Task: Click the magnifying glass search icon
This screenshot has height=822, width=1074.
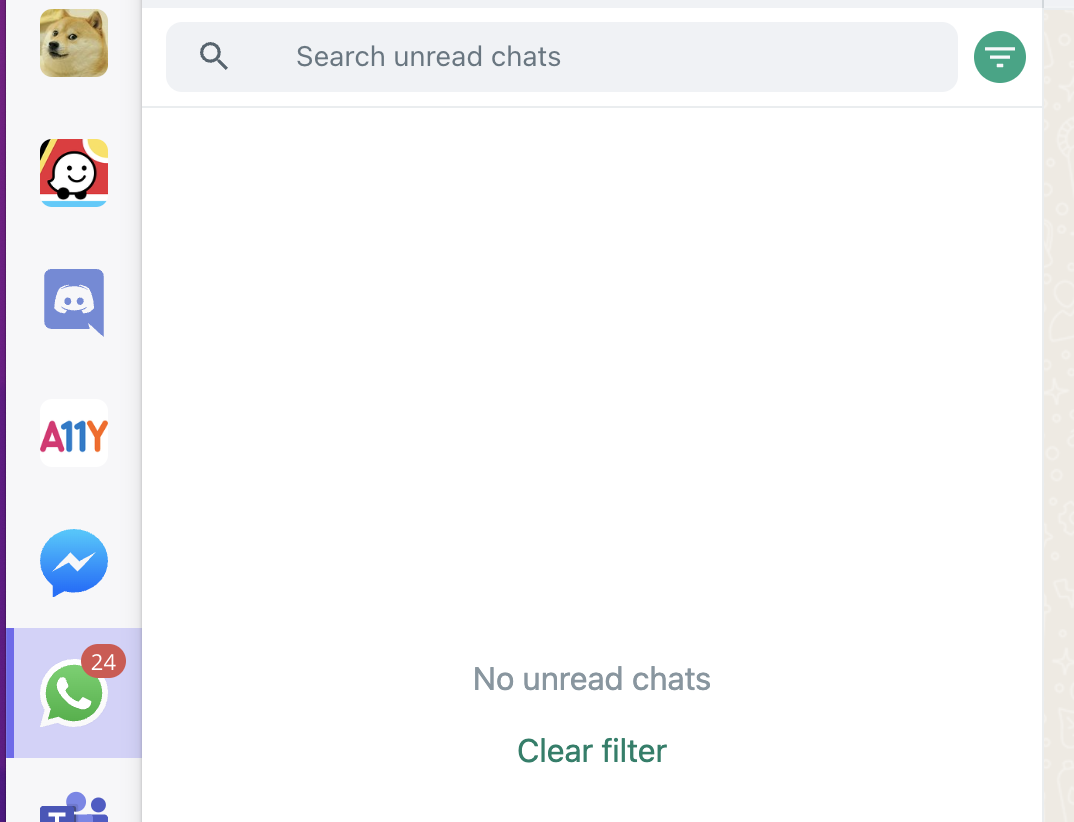Action: coord(213,56)
